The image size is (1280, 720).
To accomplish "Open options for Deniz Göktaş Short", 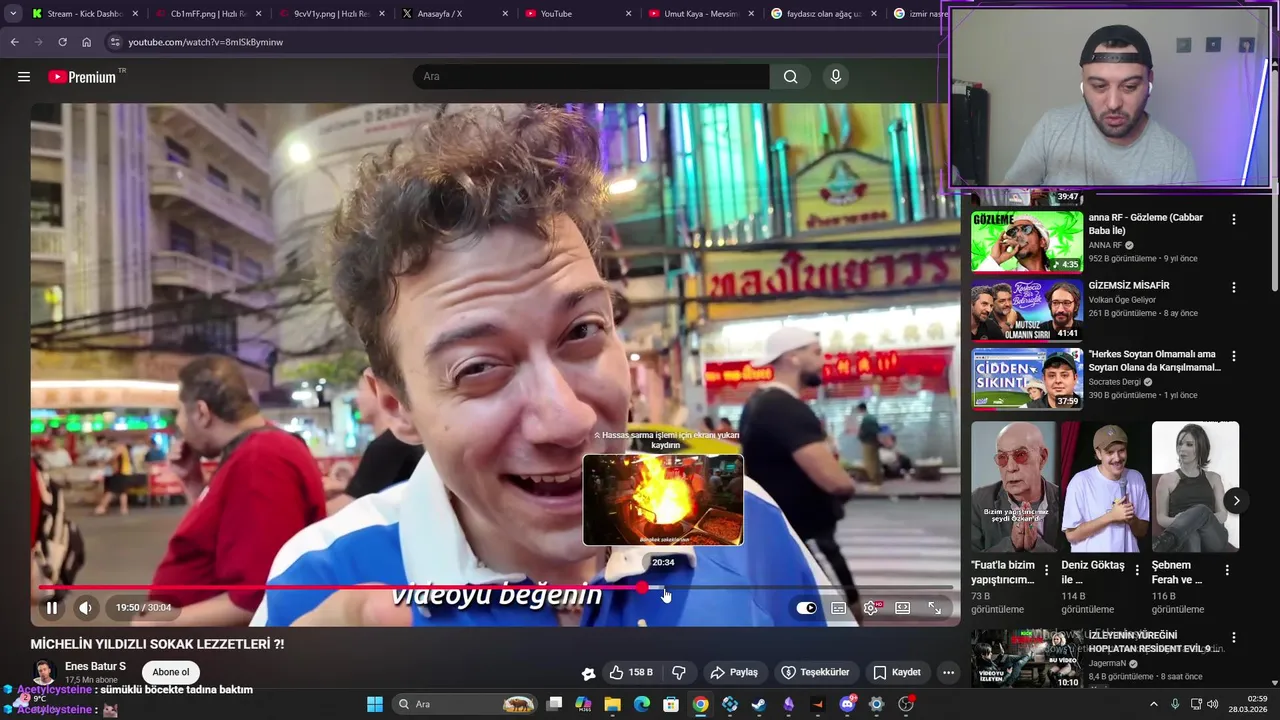I will (x=1136, y=570).
